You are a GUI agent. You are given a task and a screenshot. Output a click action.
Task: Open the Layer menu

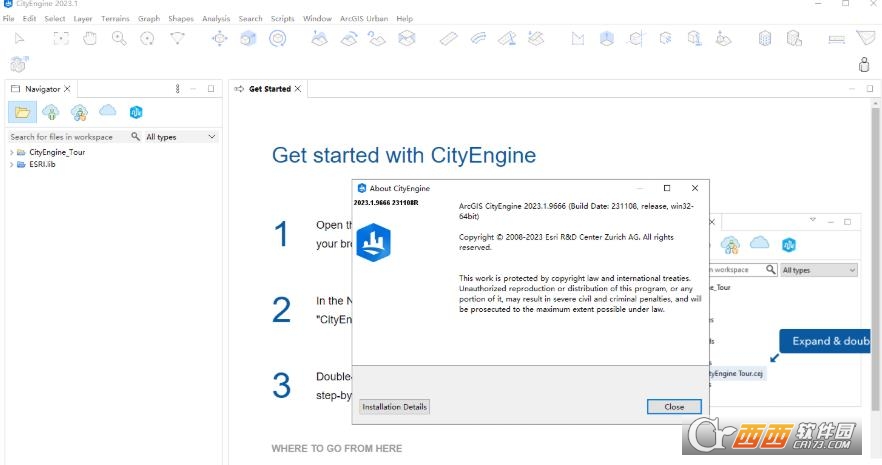click(83, 19)
